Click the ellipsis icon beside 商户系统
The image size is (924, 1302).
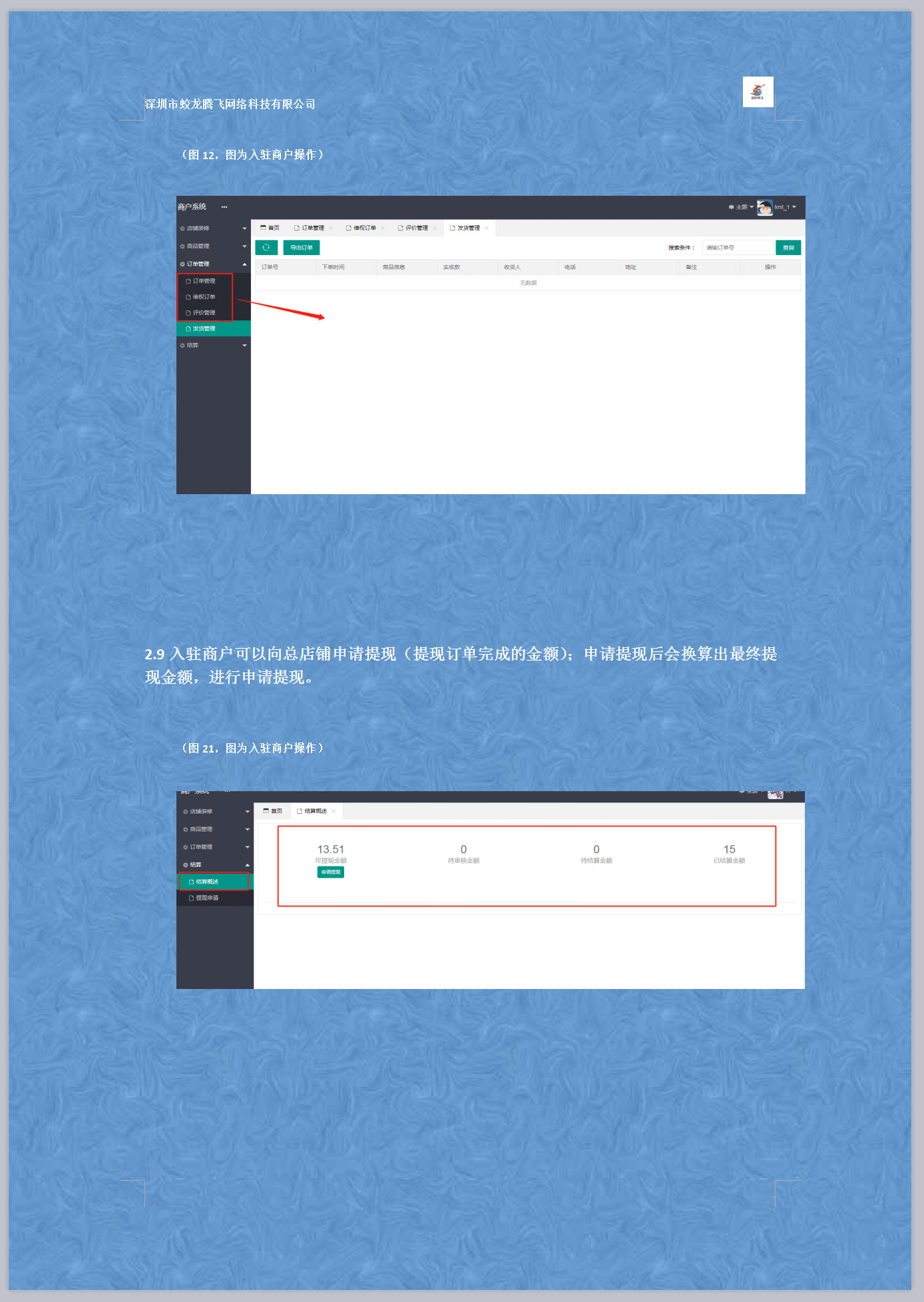(224, 207)
